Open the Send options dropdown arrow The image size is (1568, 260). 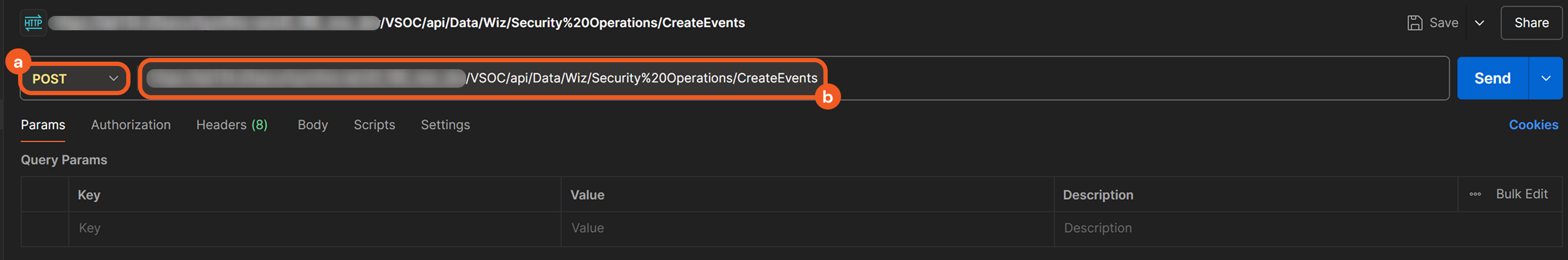click(x=1546, y=78)
